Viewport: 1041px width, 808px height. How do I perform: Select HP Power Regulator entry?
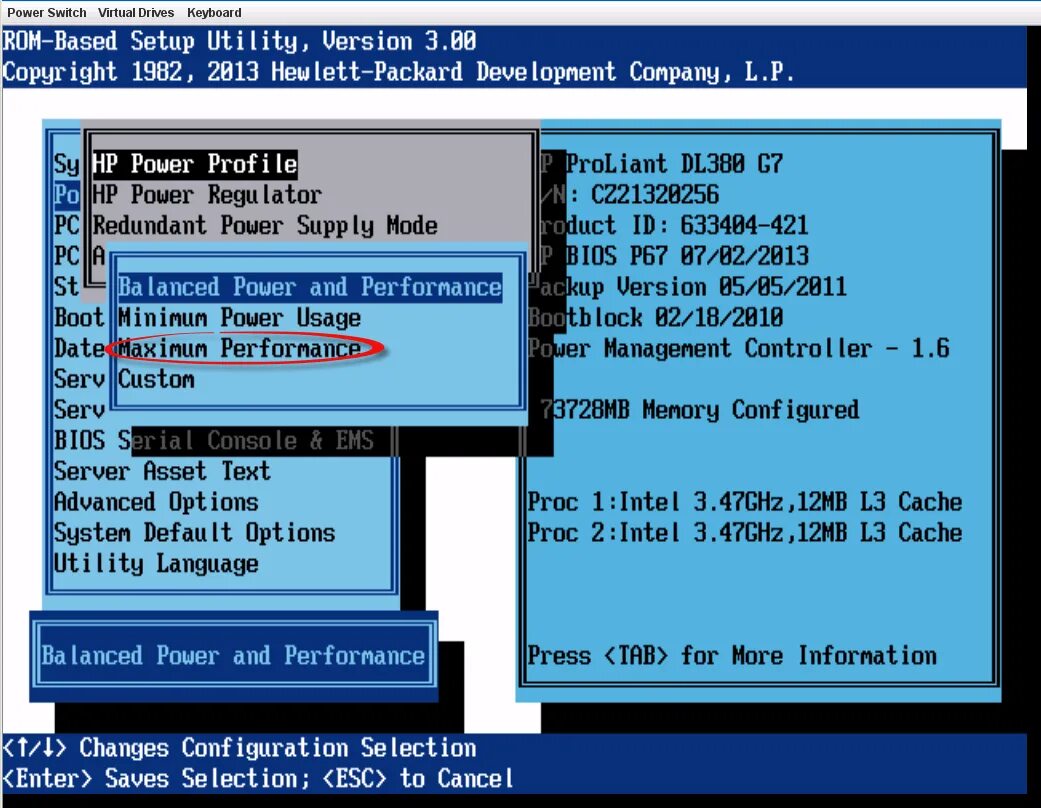[206, 195]
